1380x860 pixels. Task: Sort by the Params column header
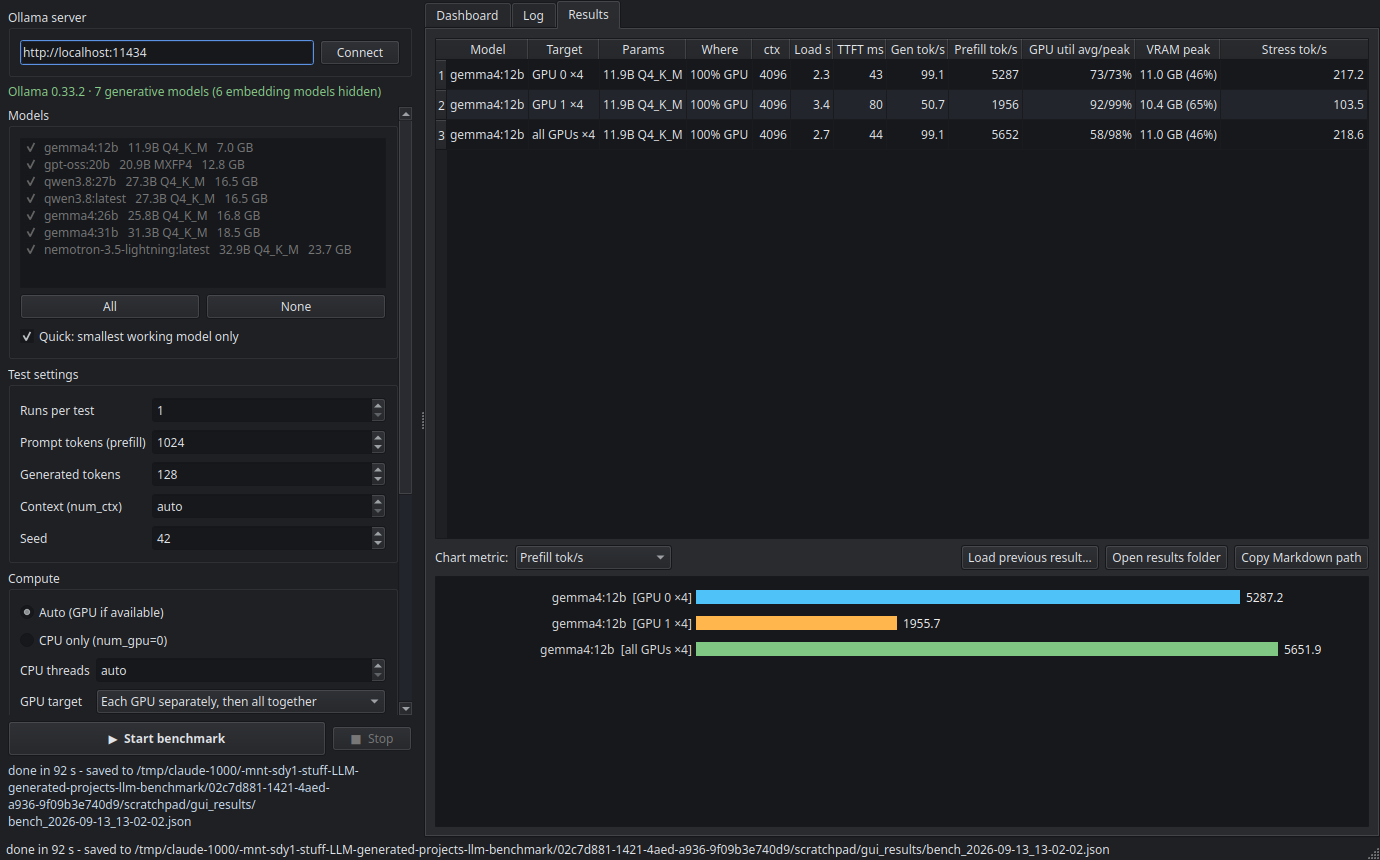pyautogui.click(x=642, y=50)
